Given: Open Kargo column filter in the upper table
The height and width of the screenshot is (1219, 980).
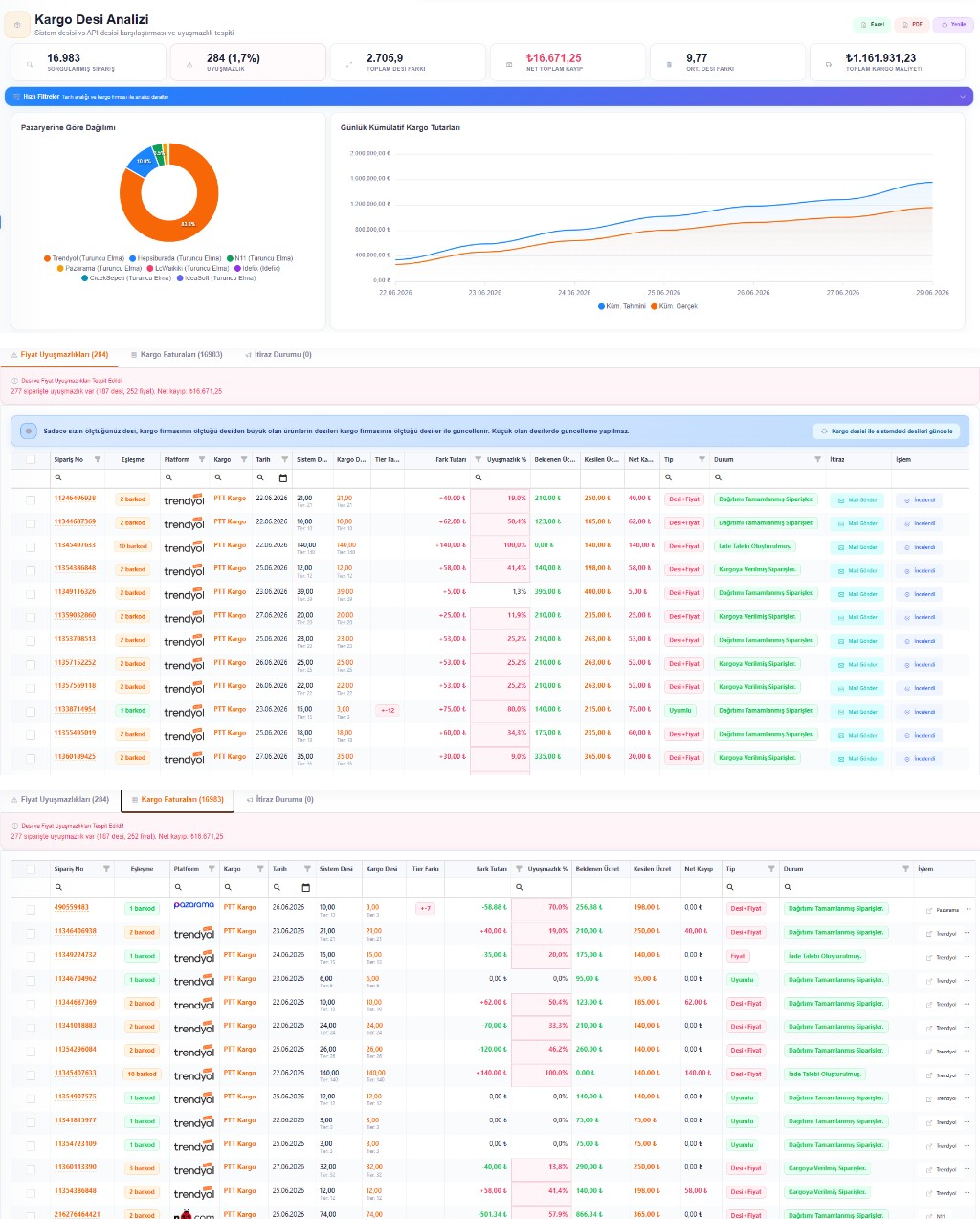Looking at the screenshot, I should pyautogui.click(x=242, y=459).
